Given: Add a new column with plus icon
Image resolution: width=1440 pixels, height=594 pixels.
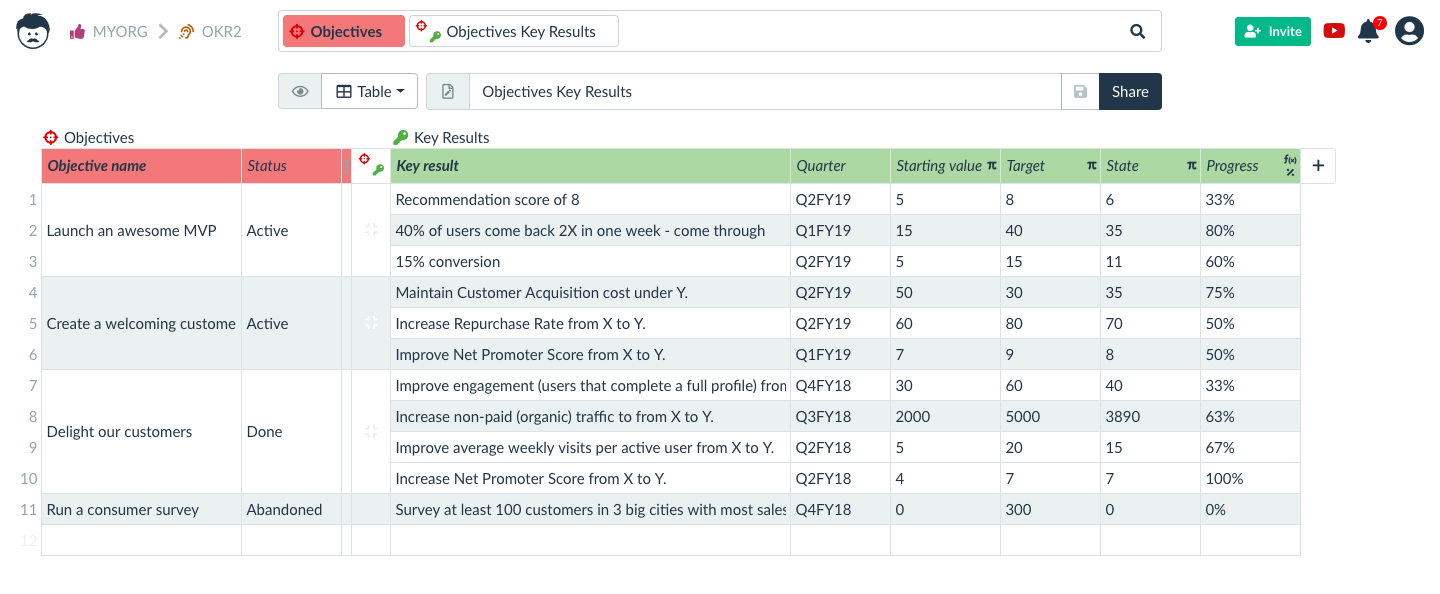Looking at the screenshot, I should point(1318,166).
